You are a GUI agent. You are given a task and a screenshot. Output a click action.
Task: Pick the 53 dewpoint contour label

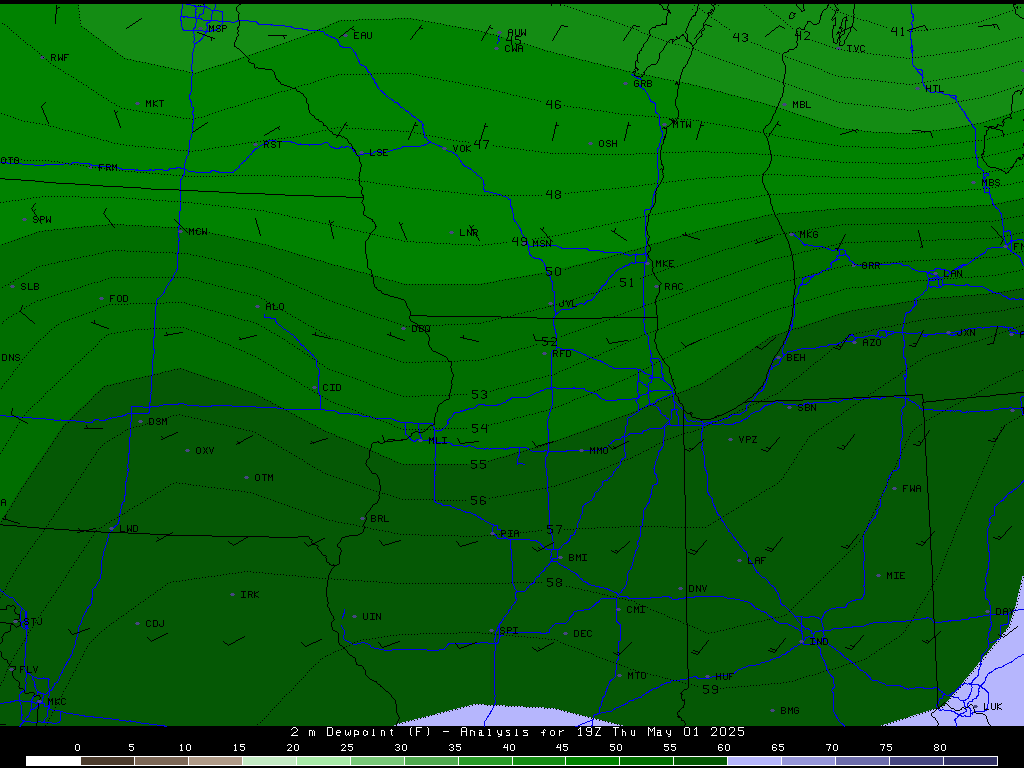tap(479, 394)
